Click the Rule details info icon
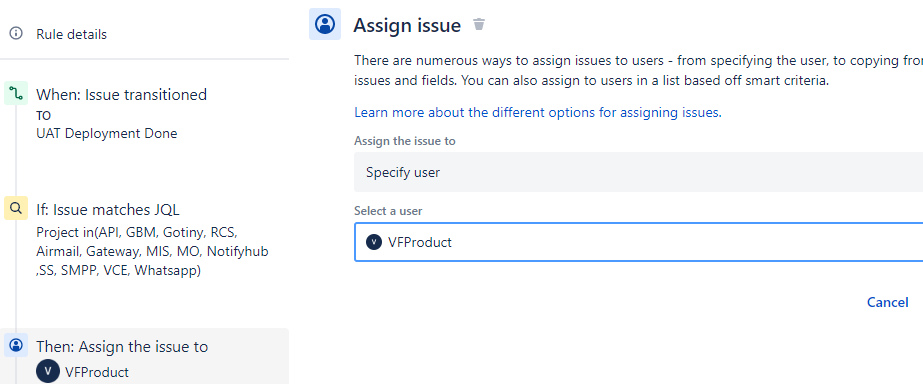Screen dimensions: 923x384 (16, 34)
